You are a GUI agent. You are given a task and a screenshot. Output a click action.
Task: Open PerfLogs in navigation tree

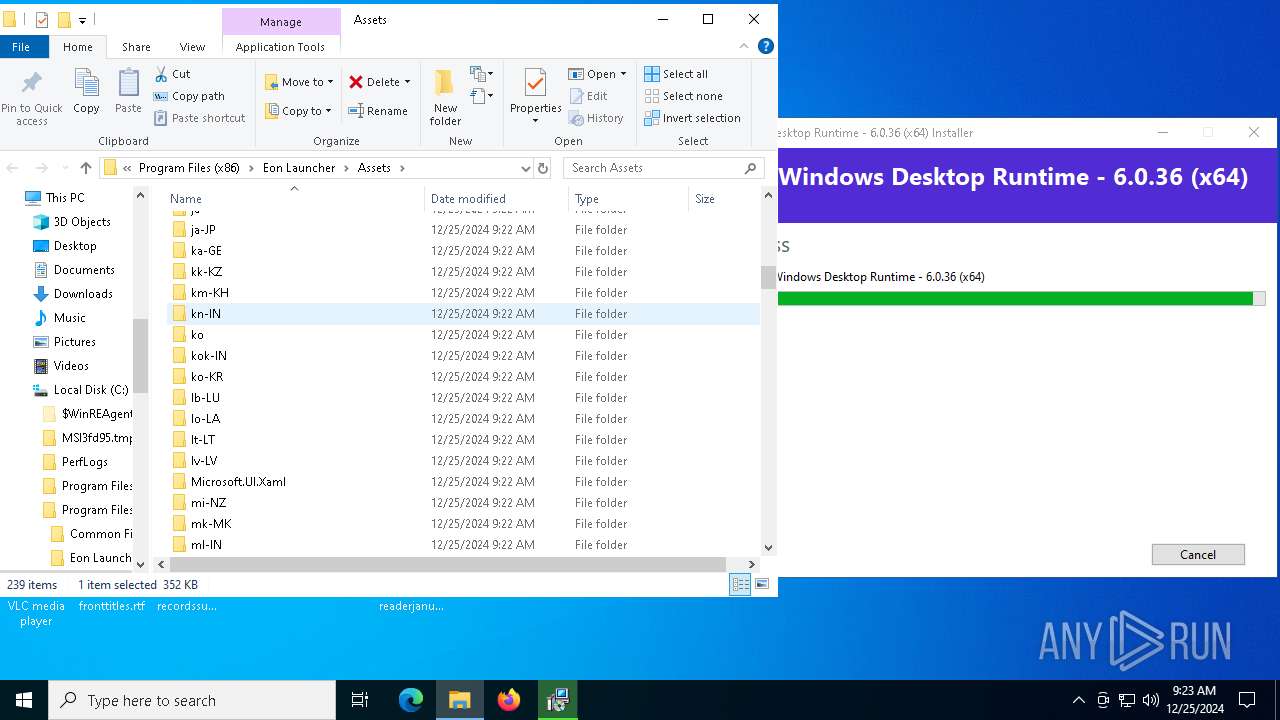[x=84, y=462]
